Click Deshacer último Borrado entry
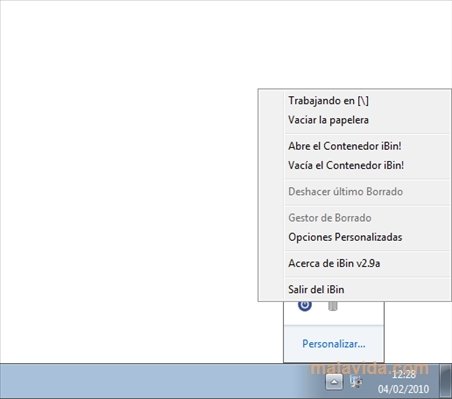Screen dimensions: 452x399 click(x=354, y=192)
